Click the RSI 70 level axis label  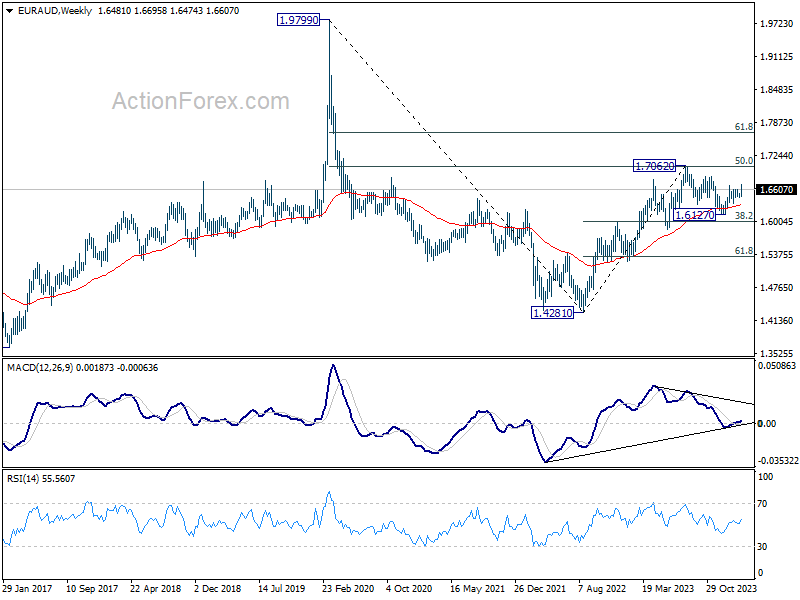(762, 504)
